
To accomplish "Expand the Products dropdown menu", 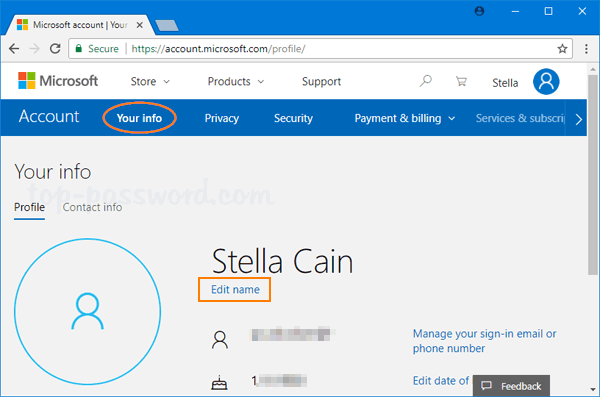I will coord(236,82).
